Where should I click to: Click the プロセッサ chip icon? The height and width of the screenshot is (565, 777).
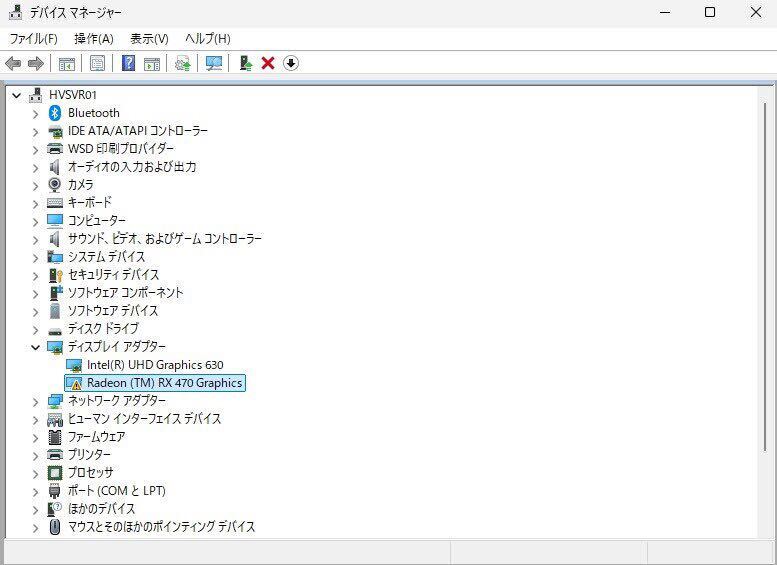click(x=55, y=472)
